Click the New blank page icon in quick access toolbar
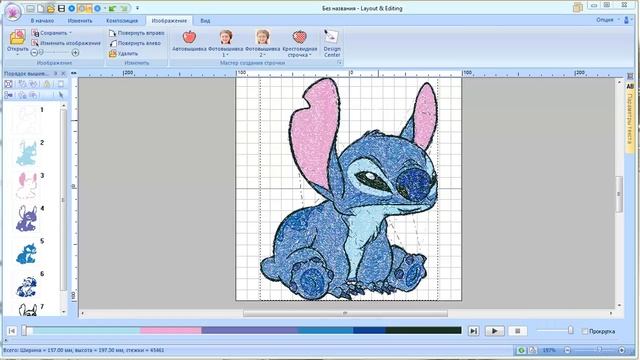This screenshot has width=640, height=360. pyautogui.click(x=41, y=8)
